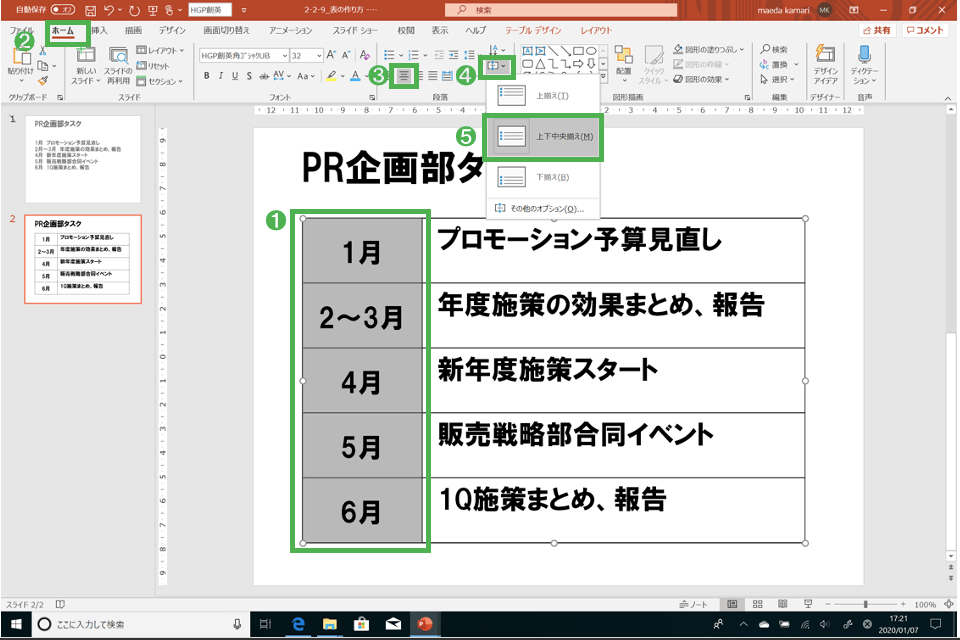Open the font size 32 dropdown
Screen dimensions: 960x640
pos(319,56)
